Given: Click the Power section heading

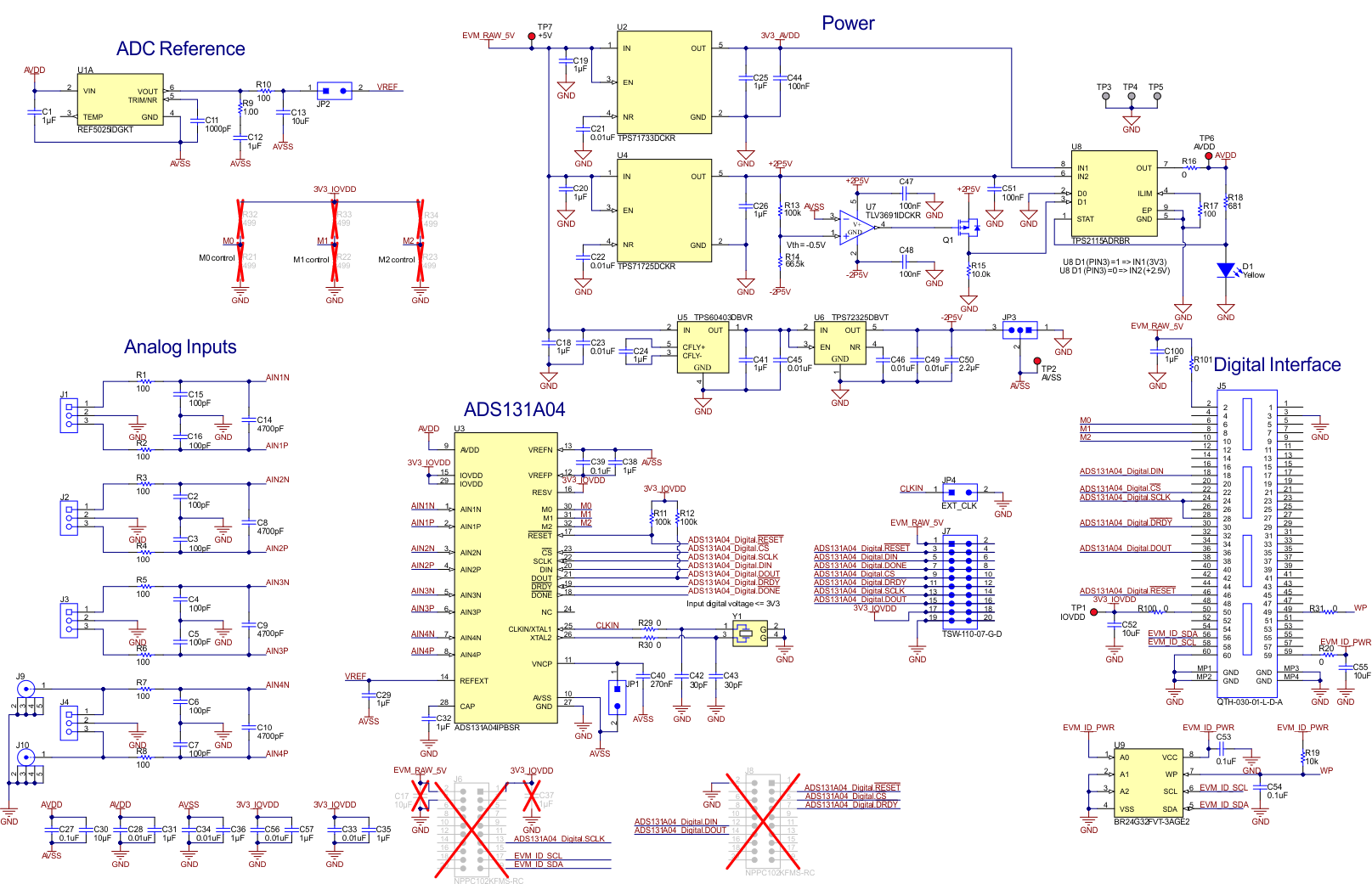Looking at the screenshot, I should pyautogui.click(x=848, y=24).
